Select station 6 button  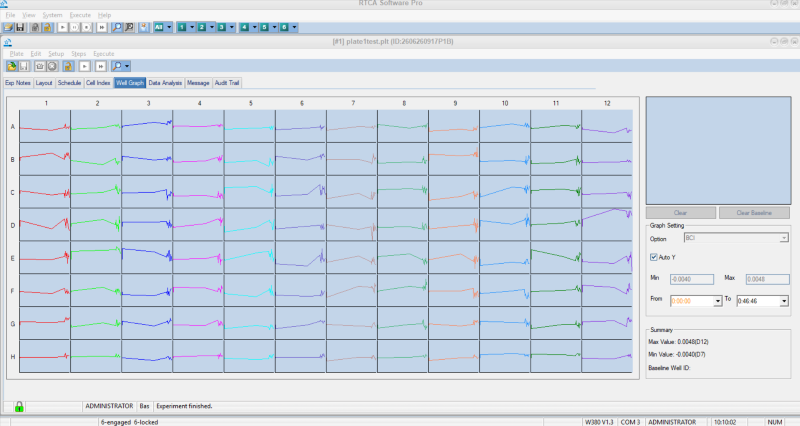(285, 28)
